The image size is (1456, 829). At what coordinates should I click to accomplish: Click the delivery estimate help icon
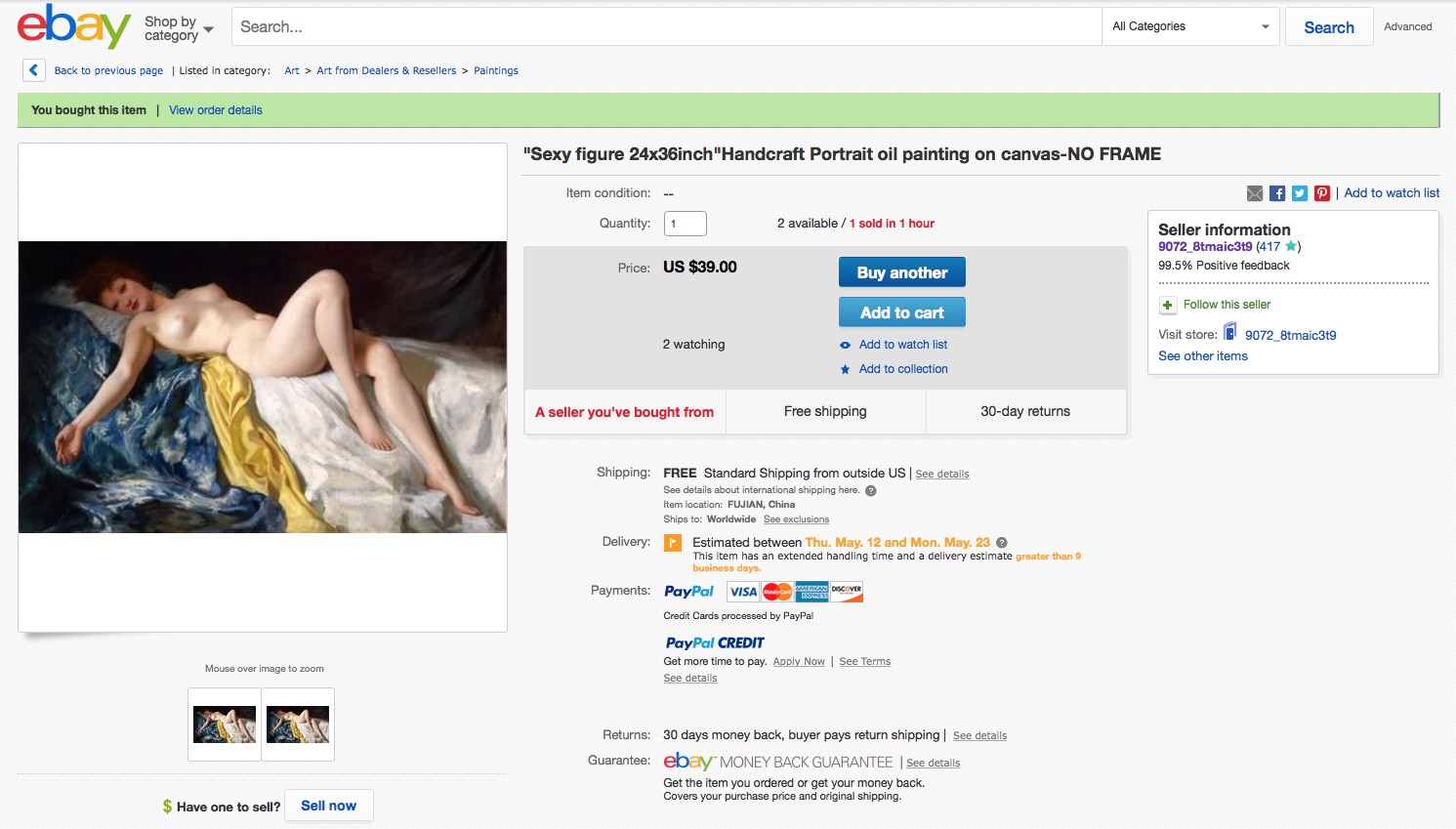pos(1002,543)
